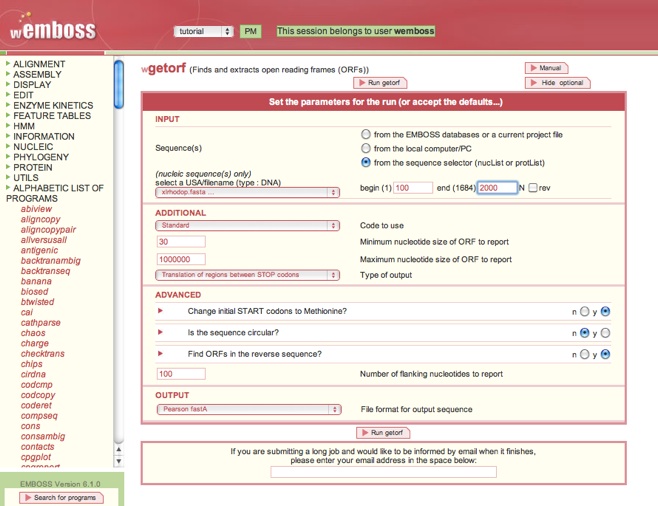This screenshot has height=506, width=658.
Task: Open the Type of output dropdown
Action: point(247,275)
